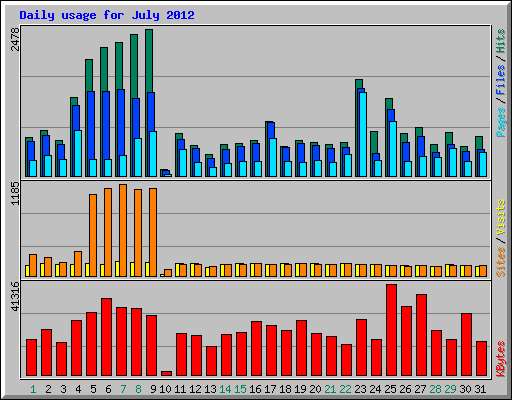Click the Hits legend label
512x400 pixels.
point(501,41)
